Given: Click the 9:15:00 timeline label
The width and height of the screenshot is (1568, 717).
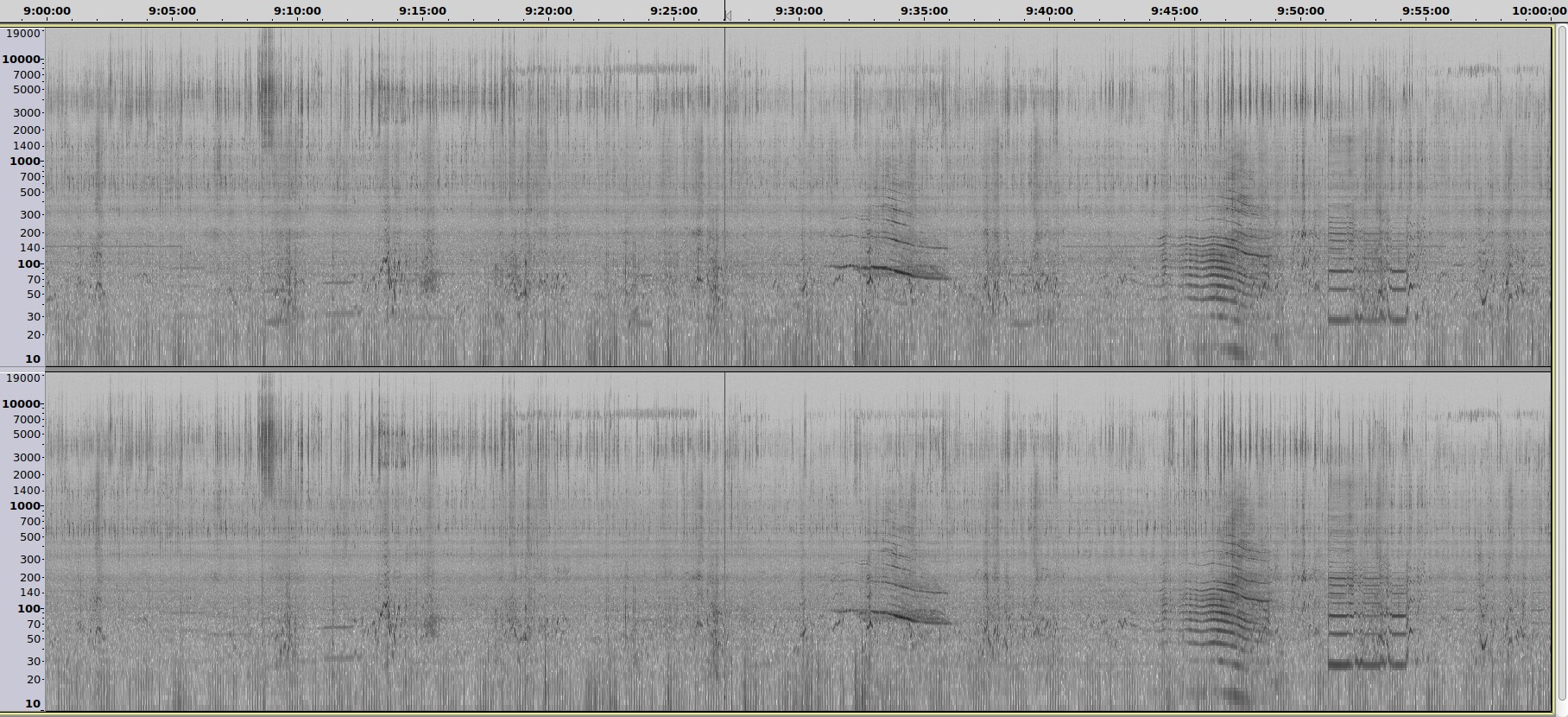Looking at the screenshot, I should pyautogui.click(x=422, y=10).
